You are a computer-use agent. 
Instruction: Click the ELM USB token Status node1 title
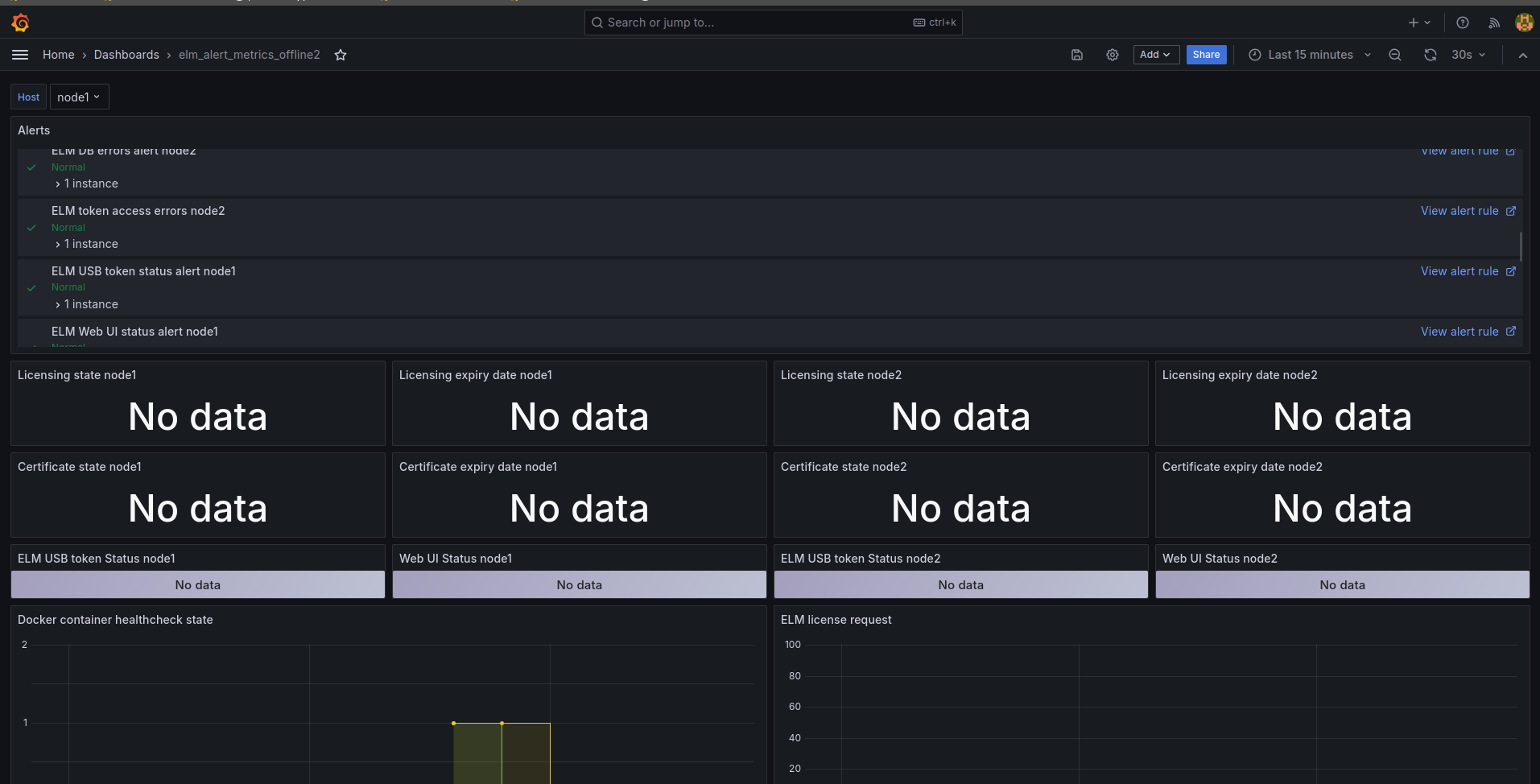coord(97,559)
